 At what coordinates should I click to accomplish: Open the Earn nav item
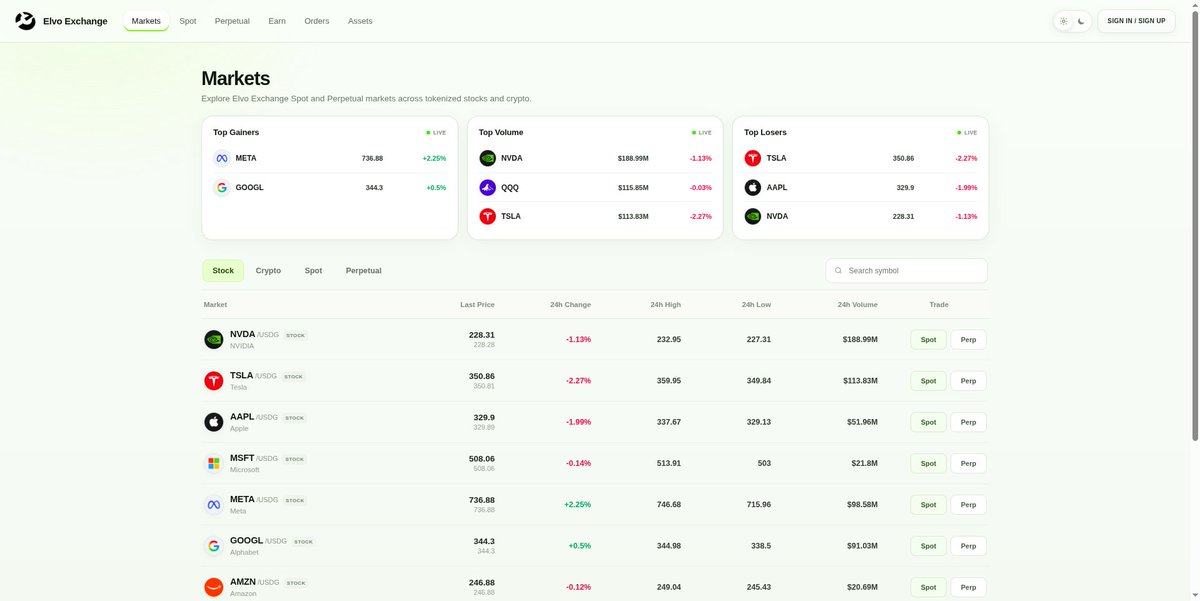(x=277, y=21)
